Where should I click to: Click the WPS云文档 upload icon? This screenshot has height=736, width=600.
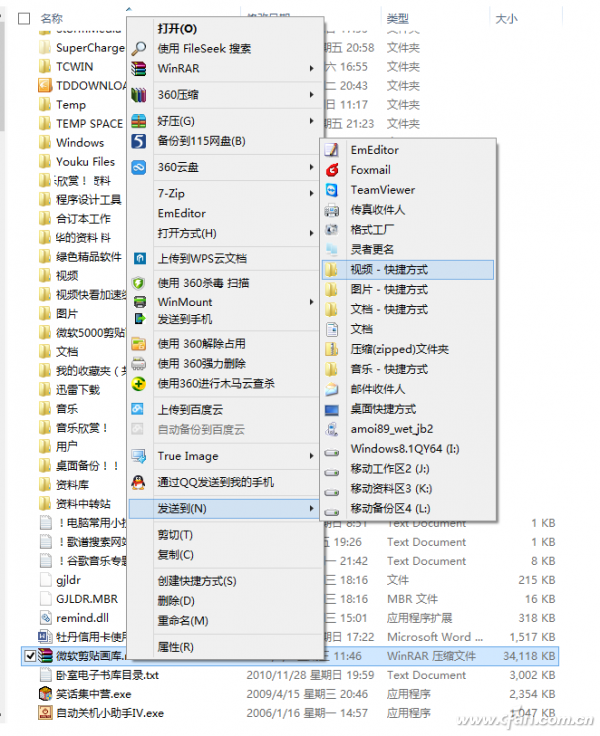139,258
